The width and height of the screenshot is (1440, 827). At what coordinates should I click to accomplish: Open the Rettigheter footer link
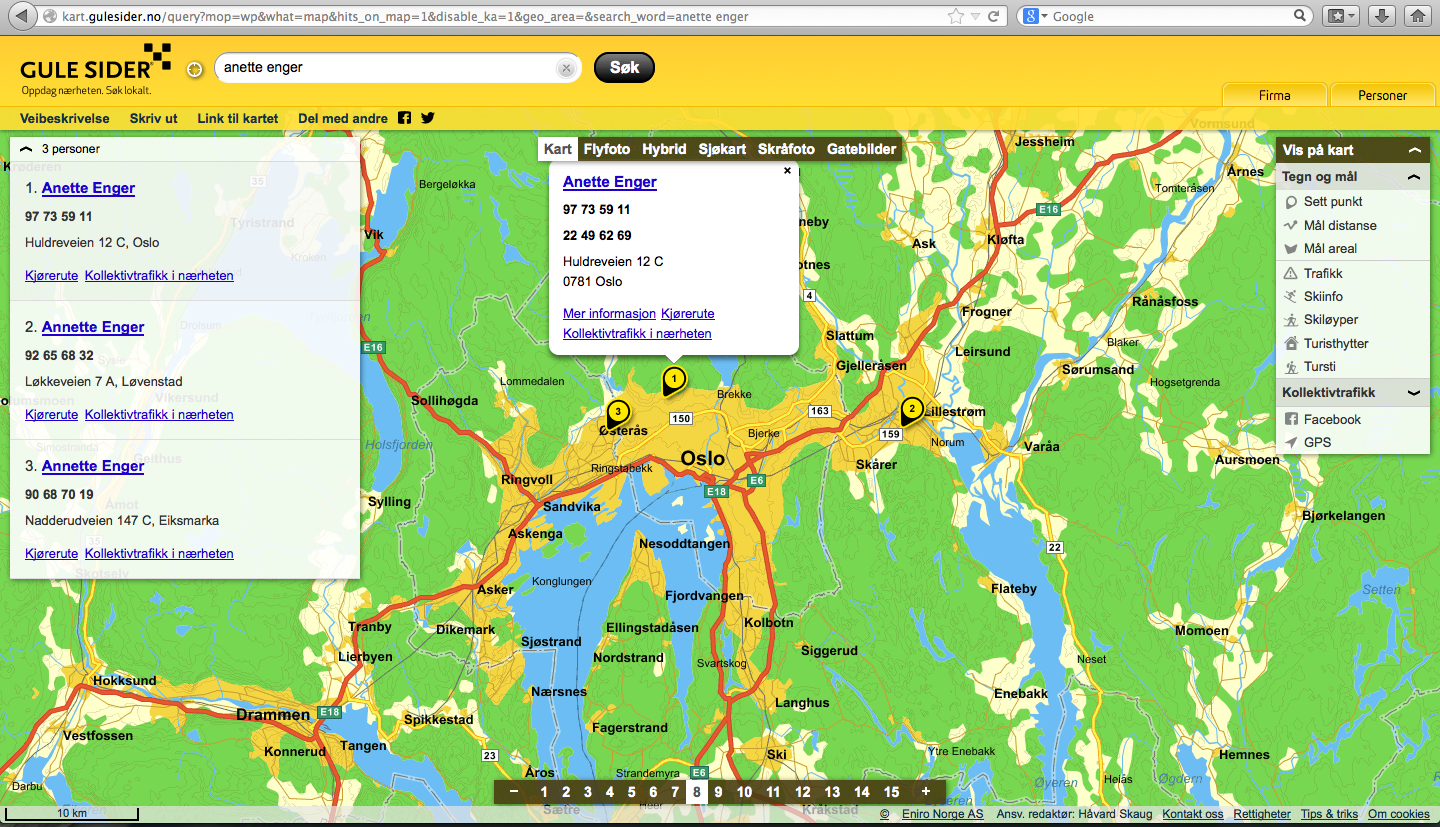click(x=1262, y=814)
